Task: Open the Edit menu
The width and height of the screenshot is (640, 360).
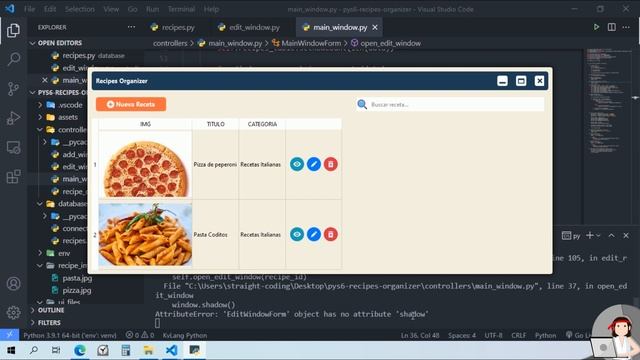Action: [x=50, y=9]
